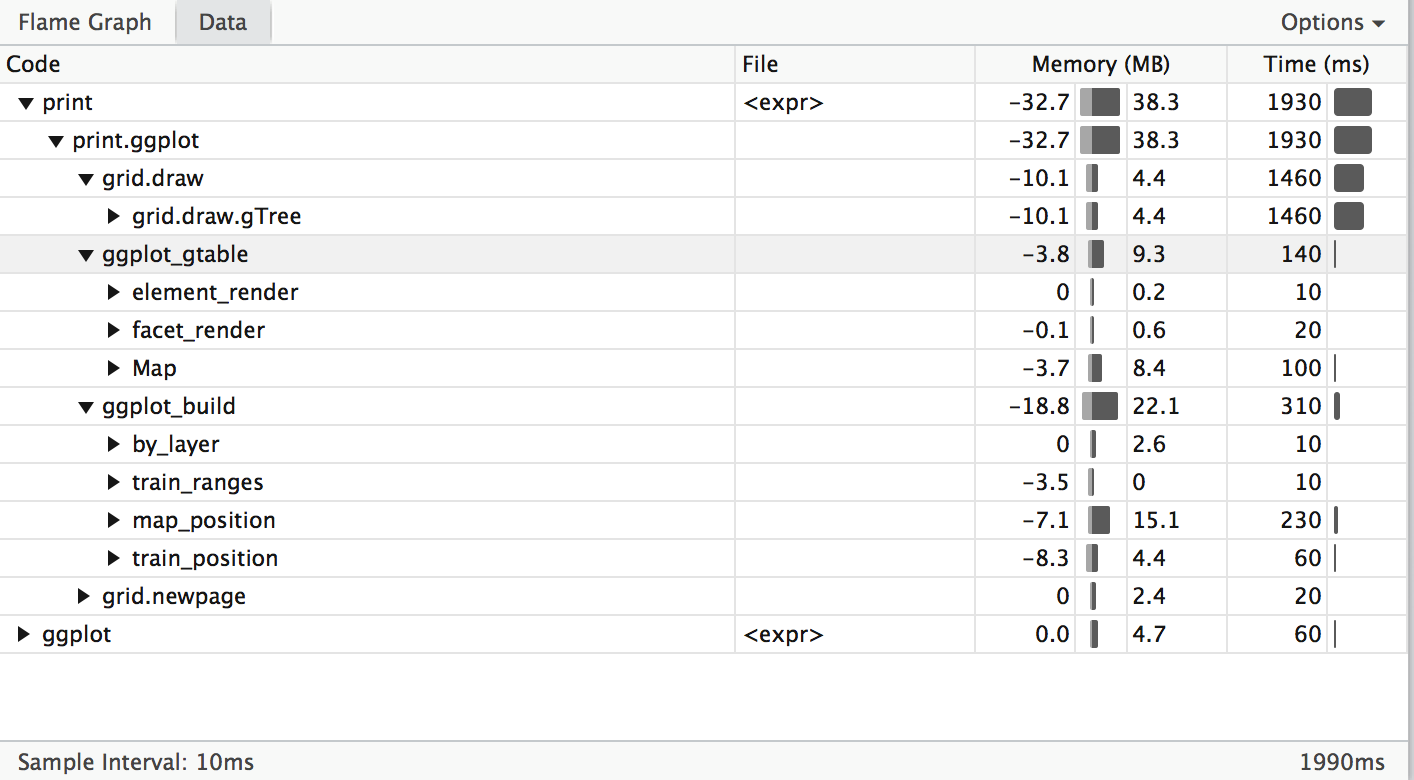Expand the train_position node

114,558
